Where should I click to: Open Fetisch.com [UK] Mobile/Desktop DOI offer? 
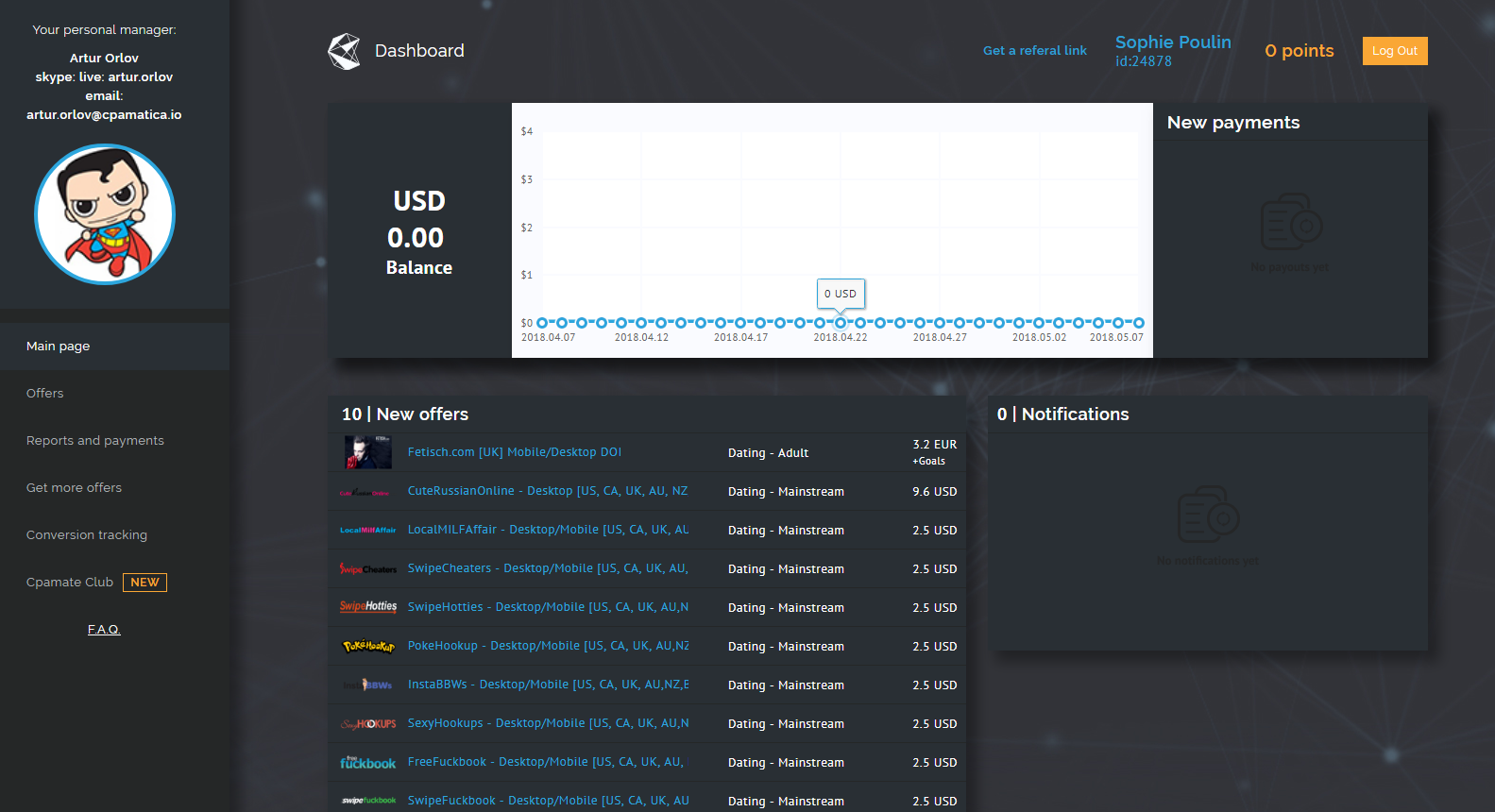click(x=515, y=452)
